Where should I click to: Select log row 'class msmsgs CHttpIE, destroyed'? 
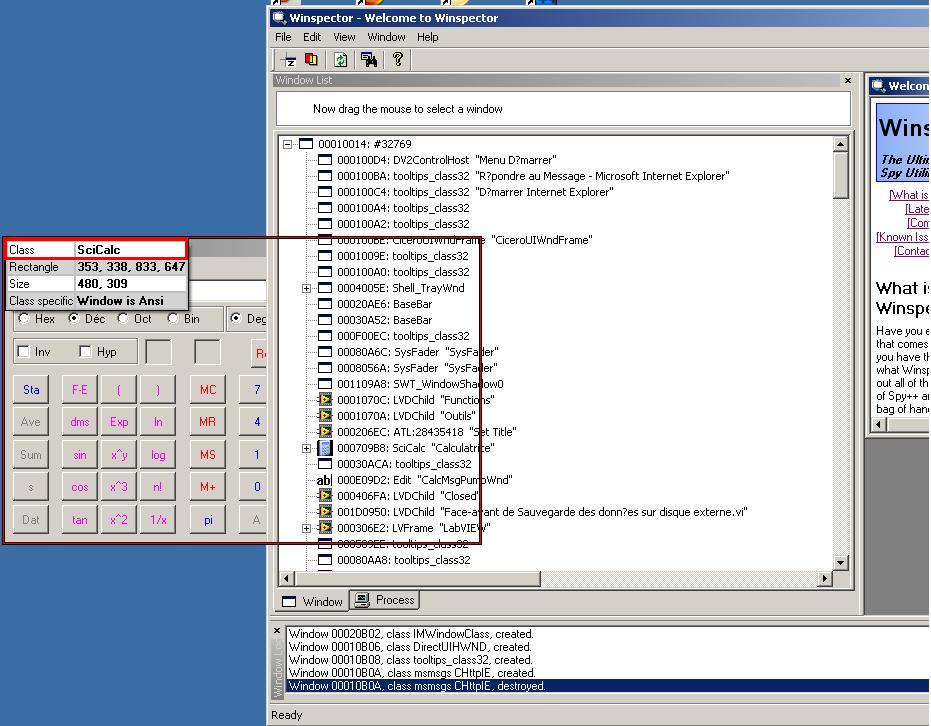(x=608, y=686)
